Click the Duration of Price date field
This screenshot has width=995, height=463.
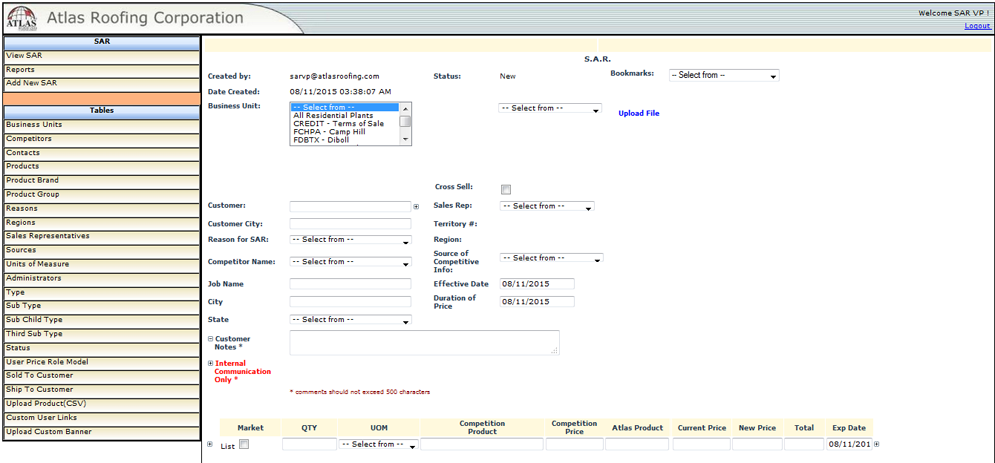tap(537, 301)
